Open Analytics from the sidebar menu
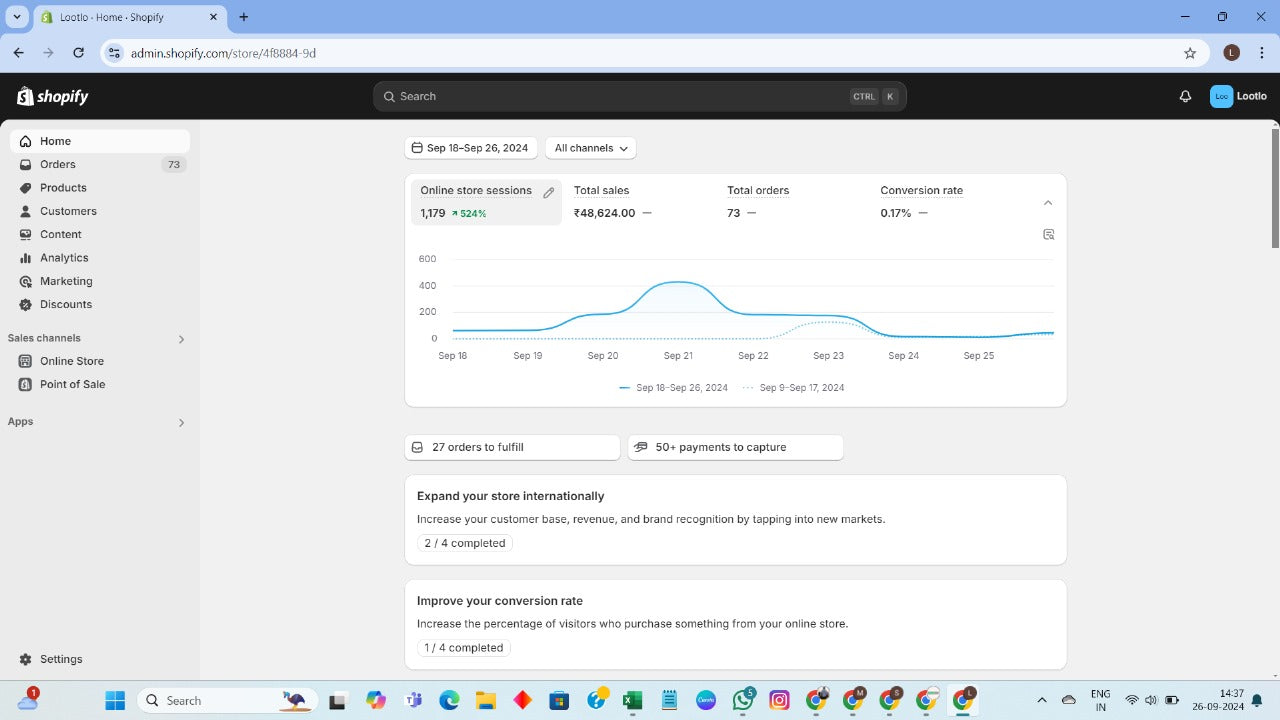Viewport: 1280px width, 720px height. 64,258
